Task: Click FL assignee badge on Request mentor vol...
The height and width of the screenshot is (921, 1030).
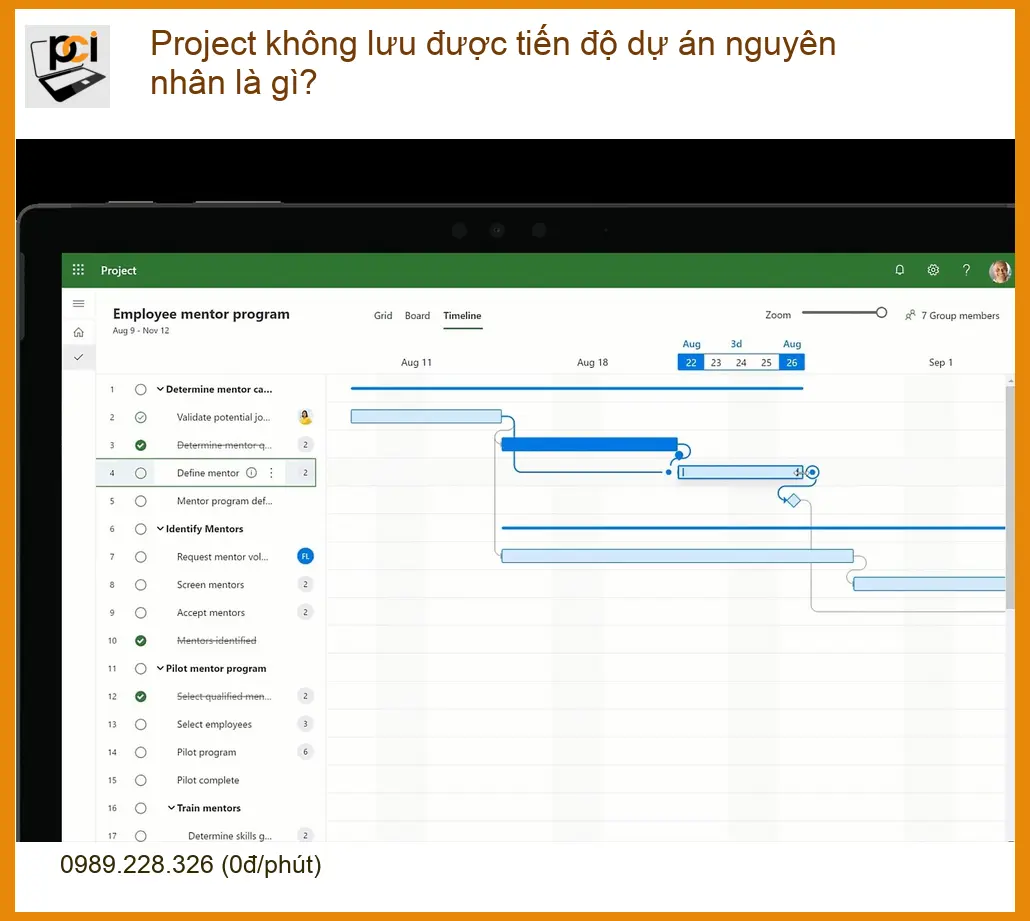Action: [305, 556]
